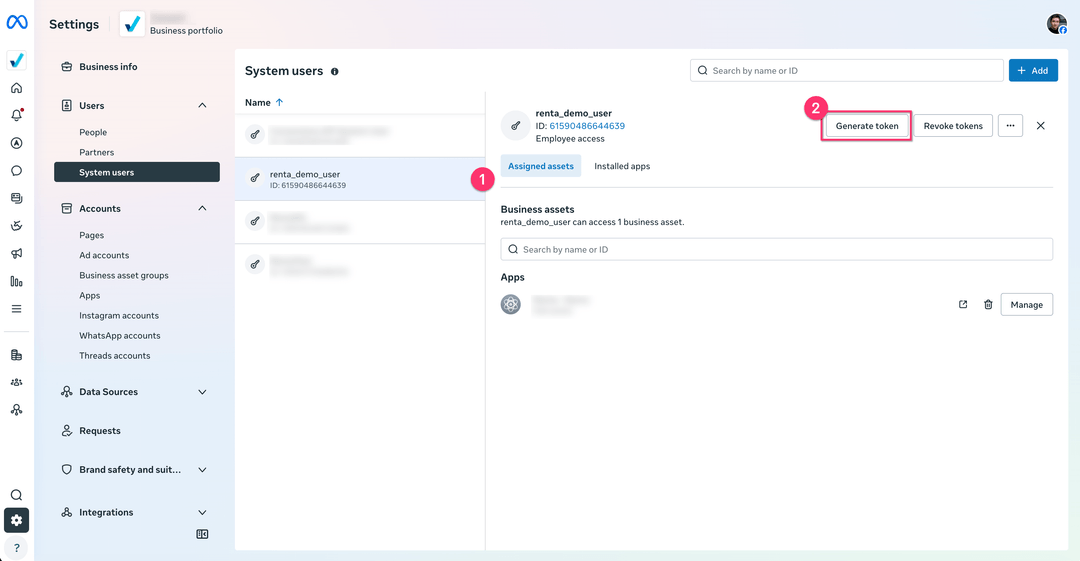This screenshot has height=561, width=1080.
Task: Click system users search by name field
Action: pos(847,70)
